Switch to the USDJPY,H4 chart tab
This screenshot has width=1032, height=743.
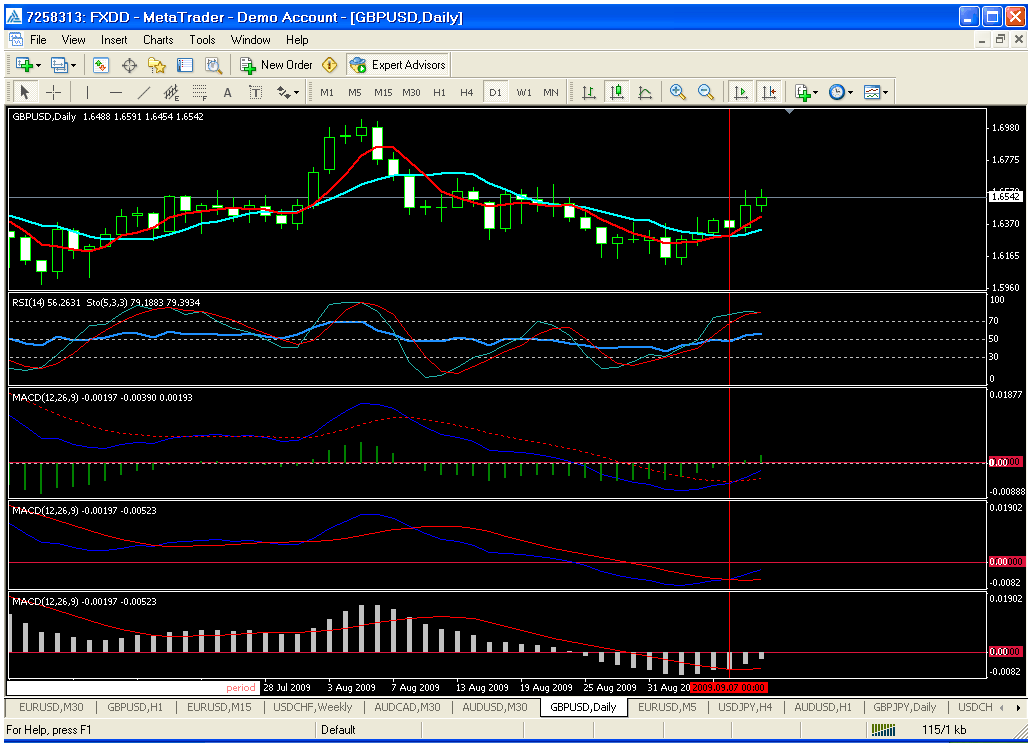(744, 707)
